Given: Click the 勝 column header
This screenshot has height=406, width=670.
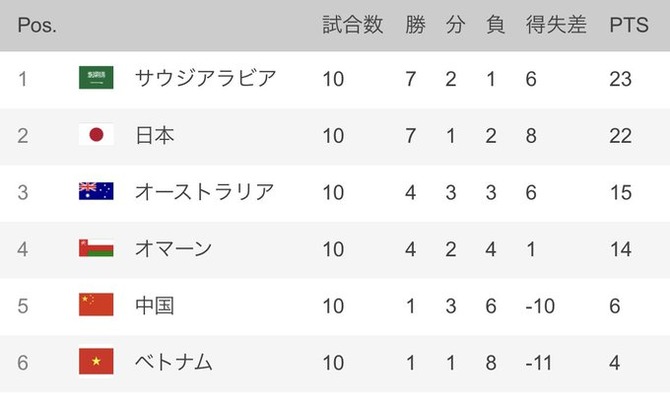Looking at the screenshot, I should 415,25.
